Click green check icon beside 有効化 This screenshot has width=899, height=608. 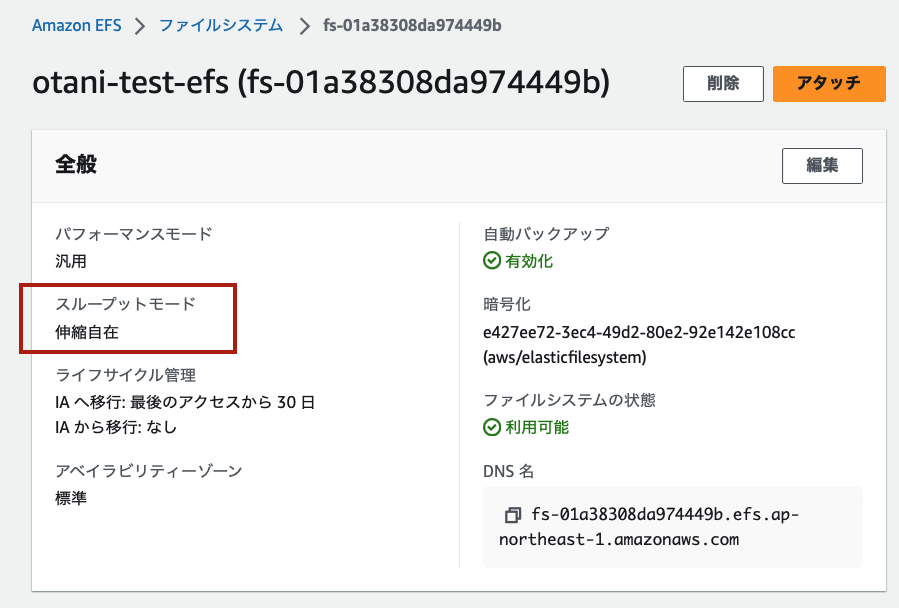[492, 261]
